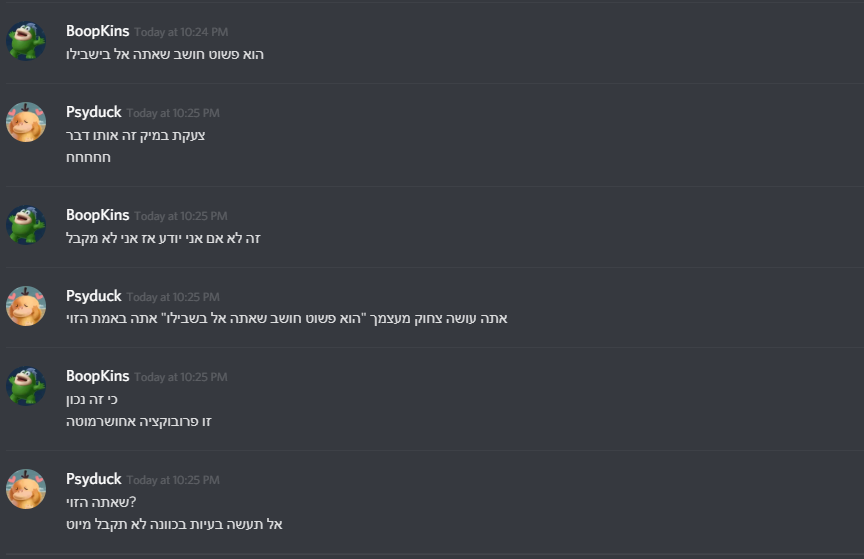Click the message text "הוא פשוט חושב שאתה אל בישבילו"
This screenshot has width=864, height=559.
coord(165,54)
